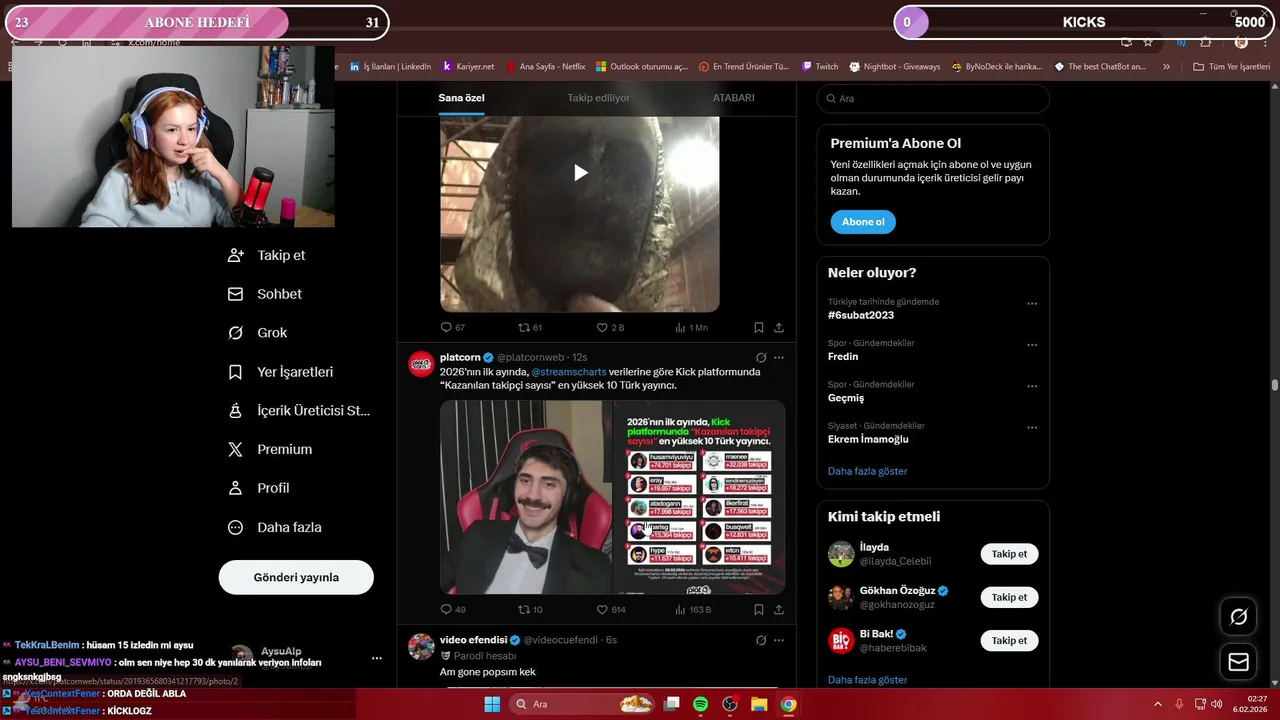
Task: Open the floating Grok button
Action: 1238,617
